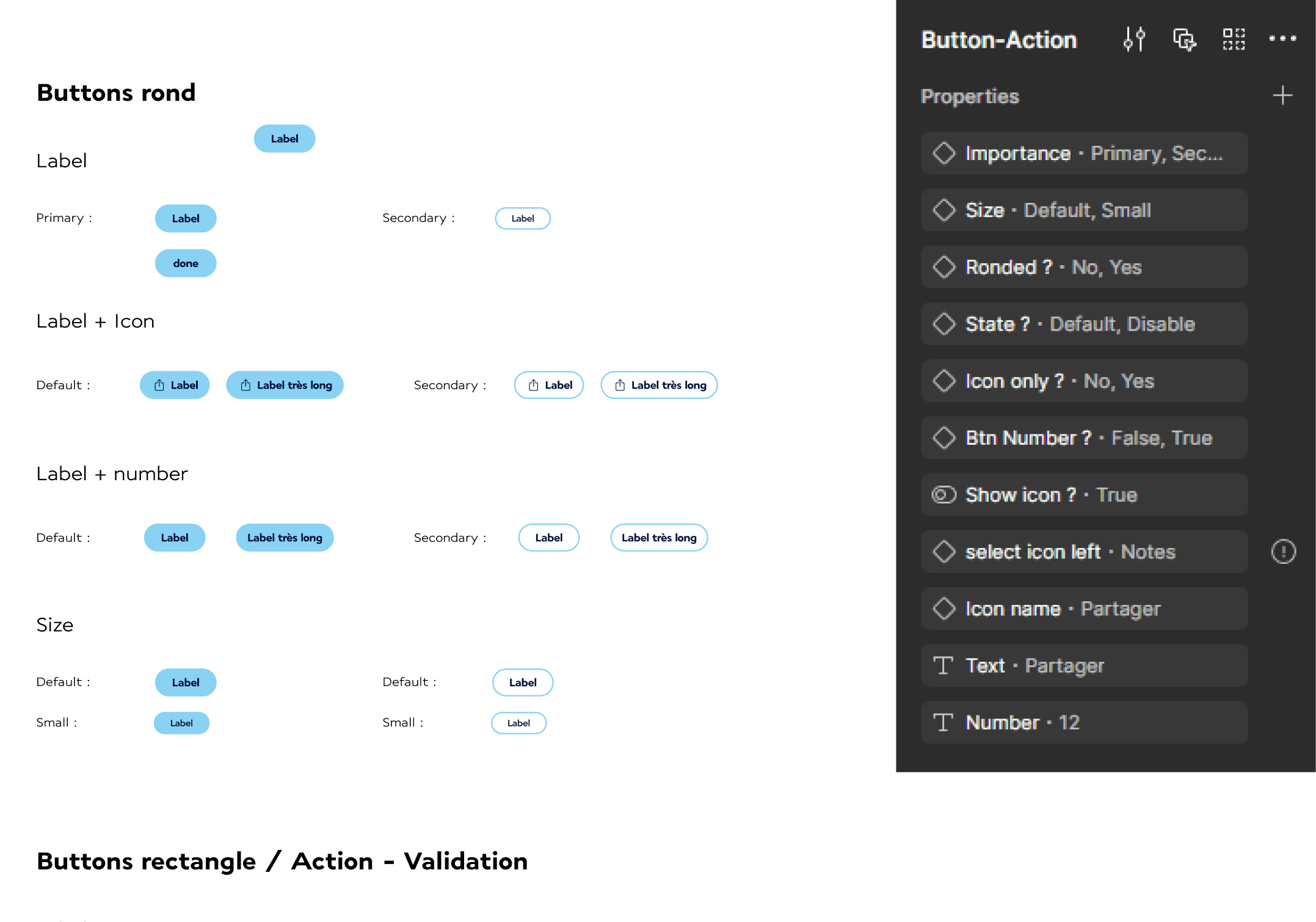
Task: Toggle the Show icon ? boolean property
Action: point(1084,495)
